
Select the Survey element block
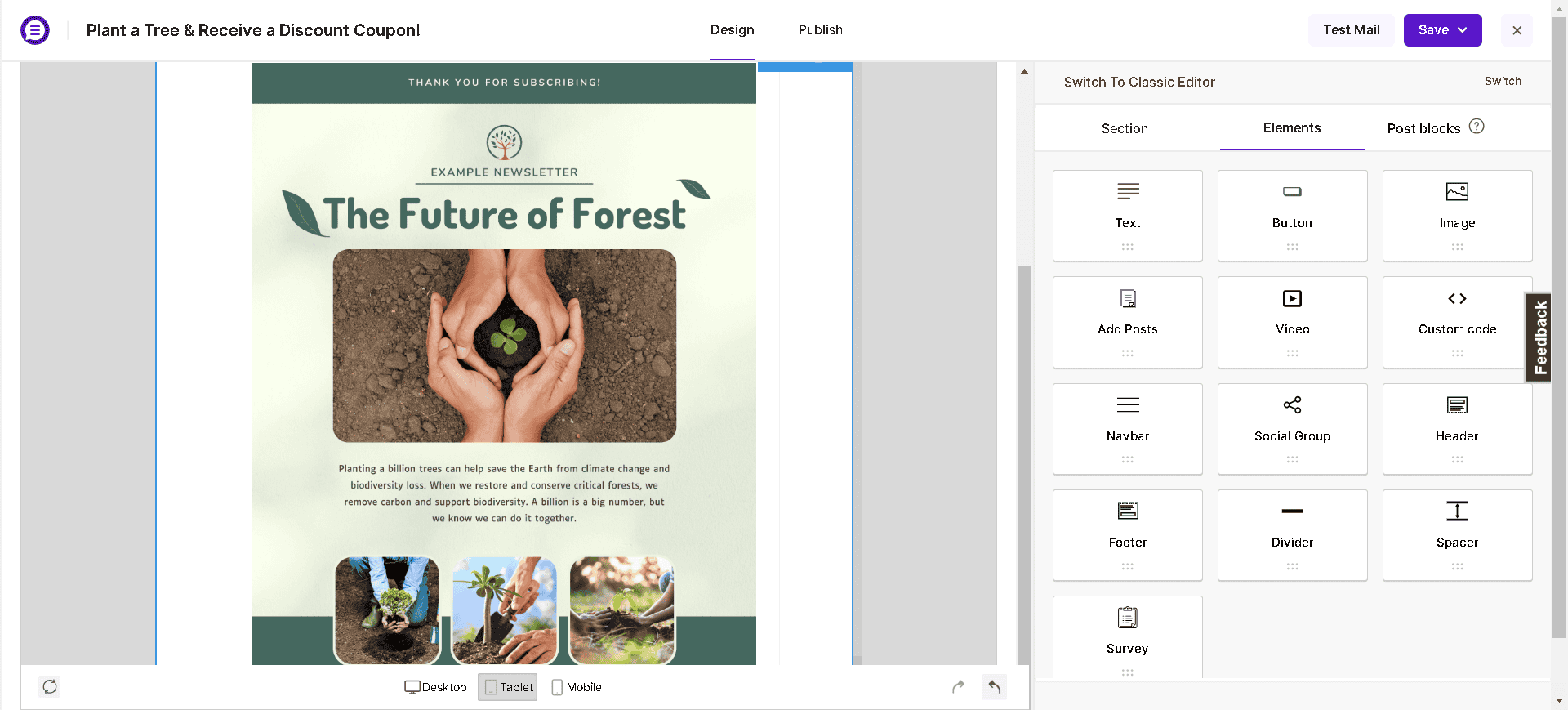[1127, 636]
